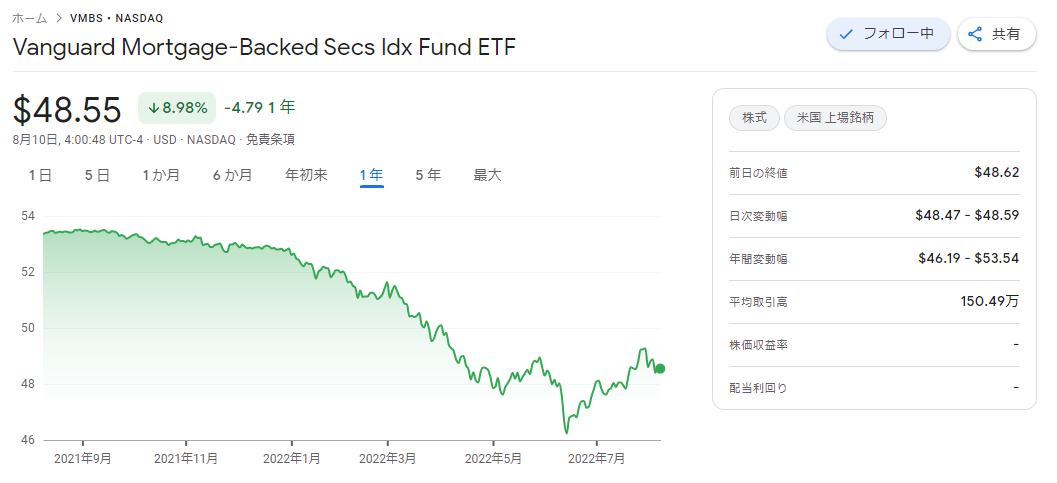Select the 1年 range tab
The image size is (1057, 483).
371,175
